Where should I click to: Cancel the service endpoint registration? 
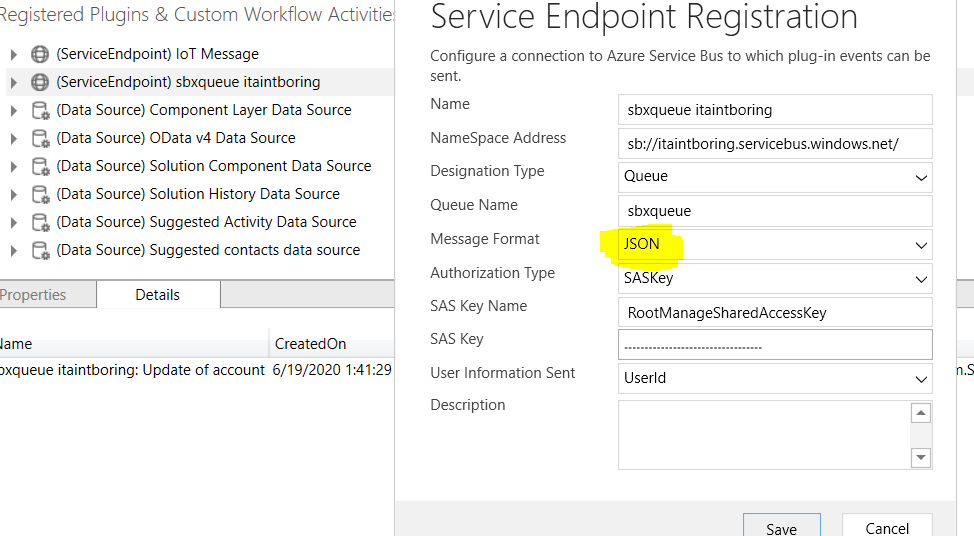(887, 526)
